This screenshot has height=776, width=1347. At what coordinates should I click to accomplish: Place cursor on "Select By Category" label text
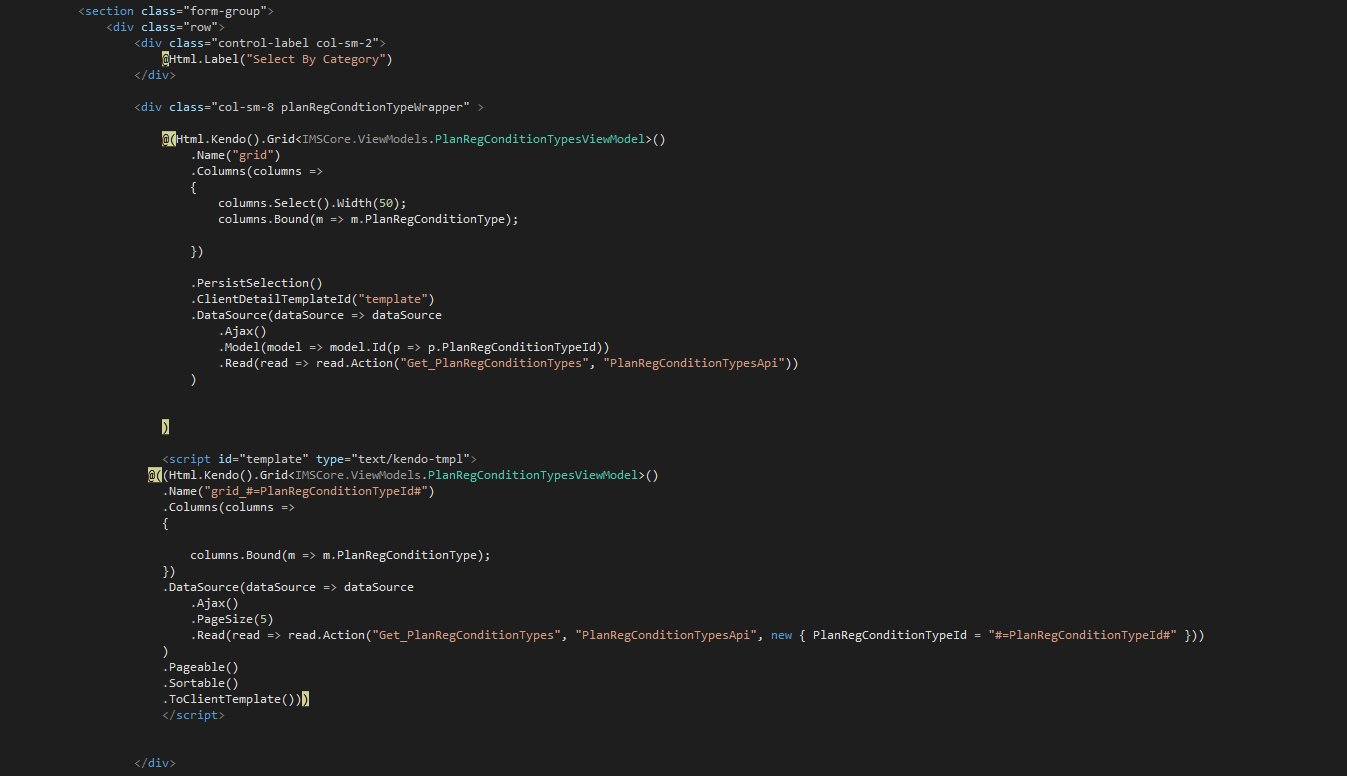(322, 59)
